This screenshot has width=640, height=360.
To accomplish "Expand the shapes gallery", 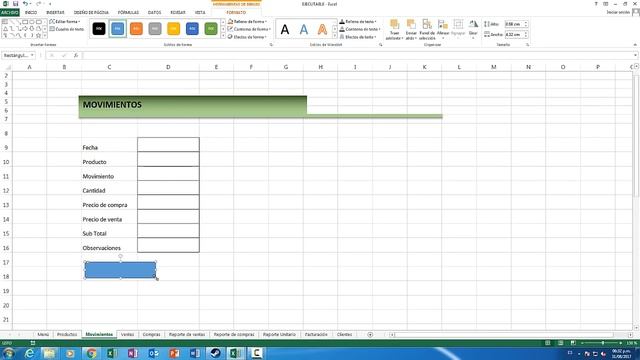I will tap(45, 36).
